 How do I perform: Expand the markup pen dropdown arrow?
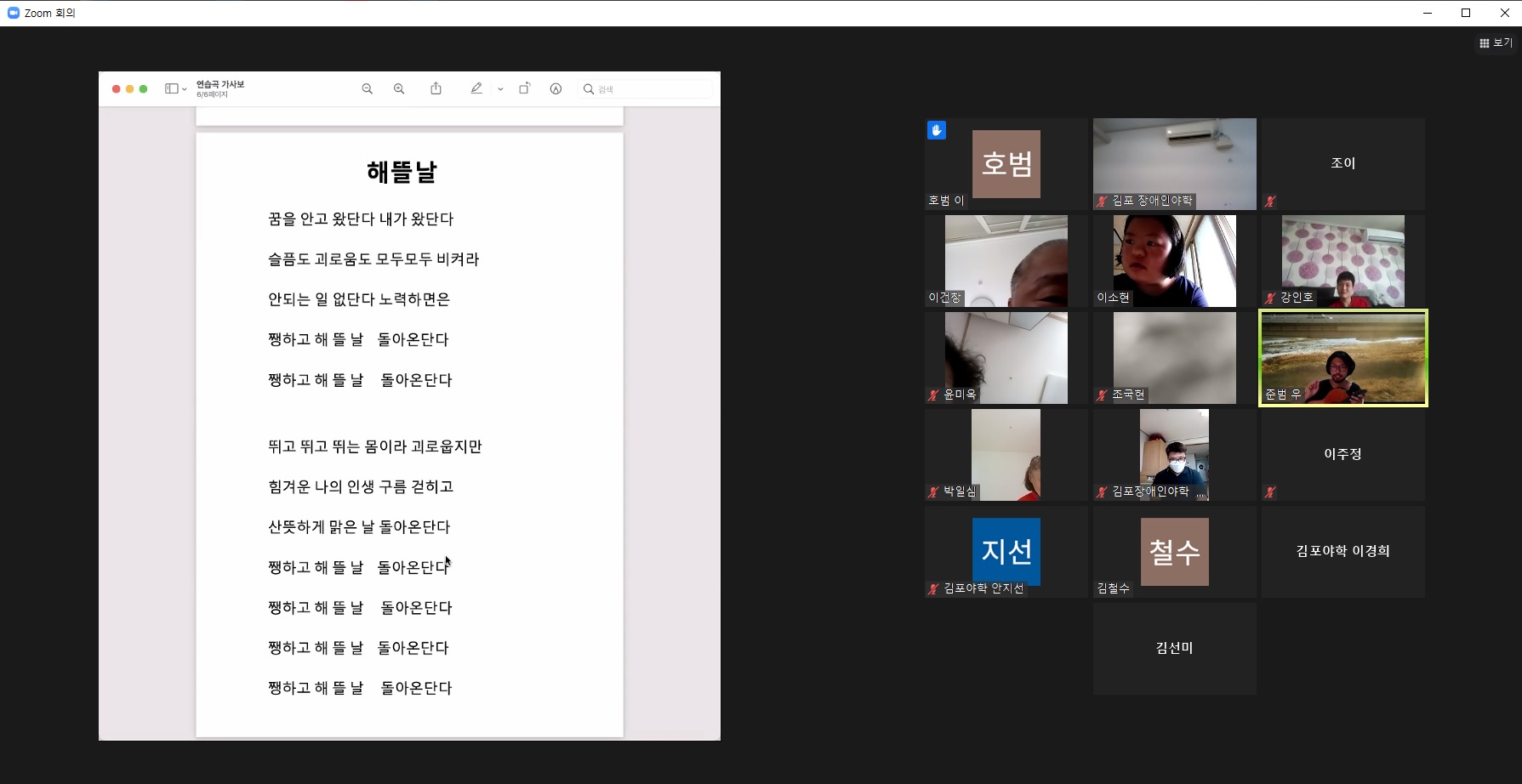coord(500,89)
